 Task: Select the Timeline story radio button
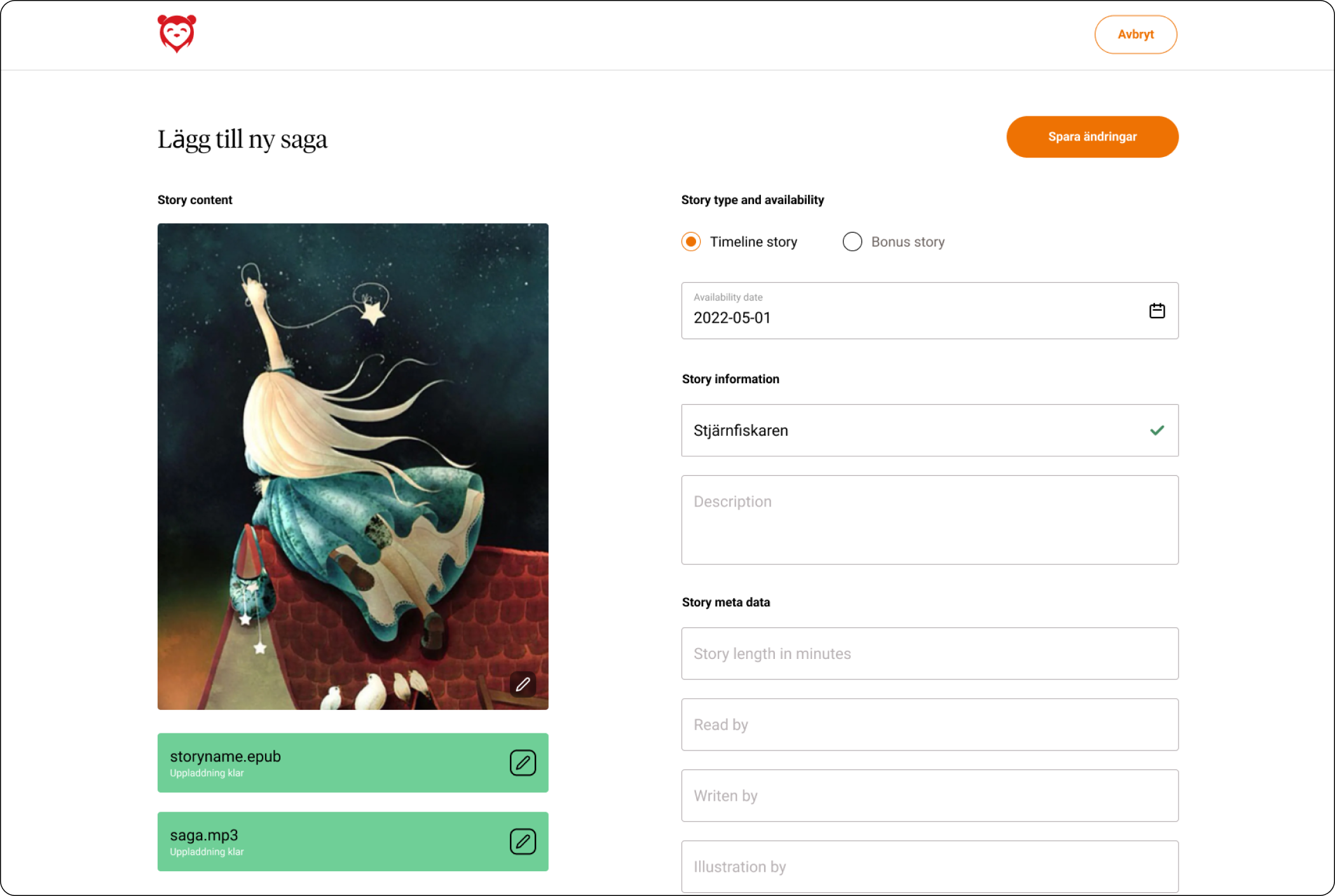[x=691, y=241]
